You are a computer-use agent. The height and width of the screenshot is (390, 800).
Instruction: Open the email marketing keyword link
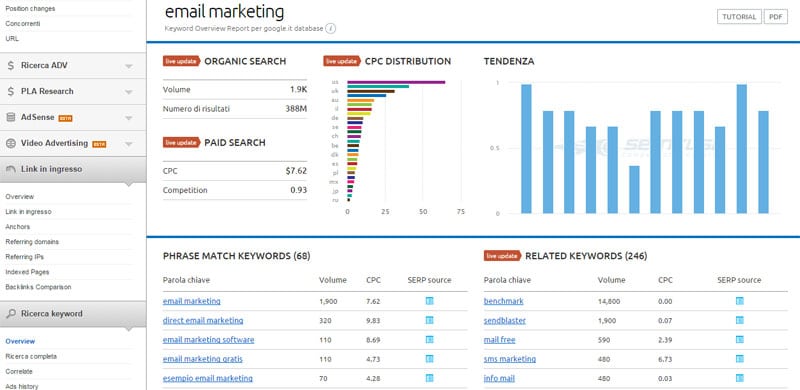[192, 301]
